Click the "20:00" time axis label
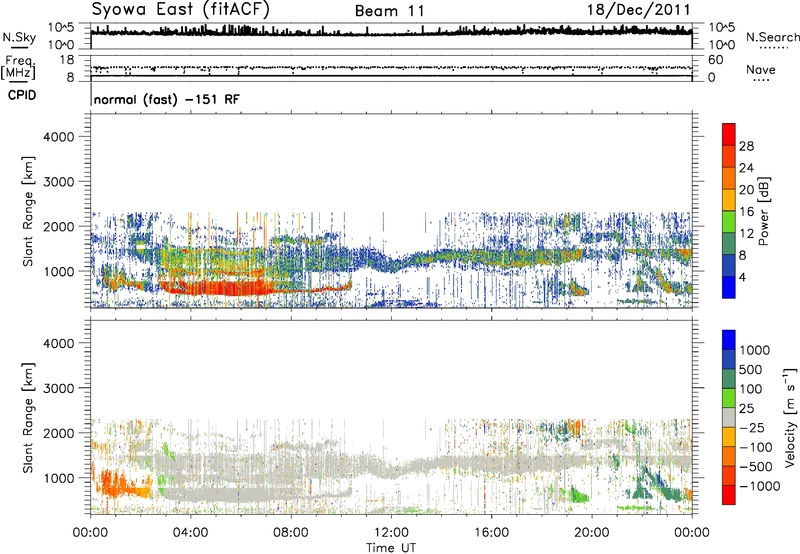 [592, 533]
